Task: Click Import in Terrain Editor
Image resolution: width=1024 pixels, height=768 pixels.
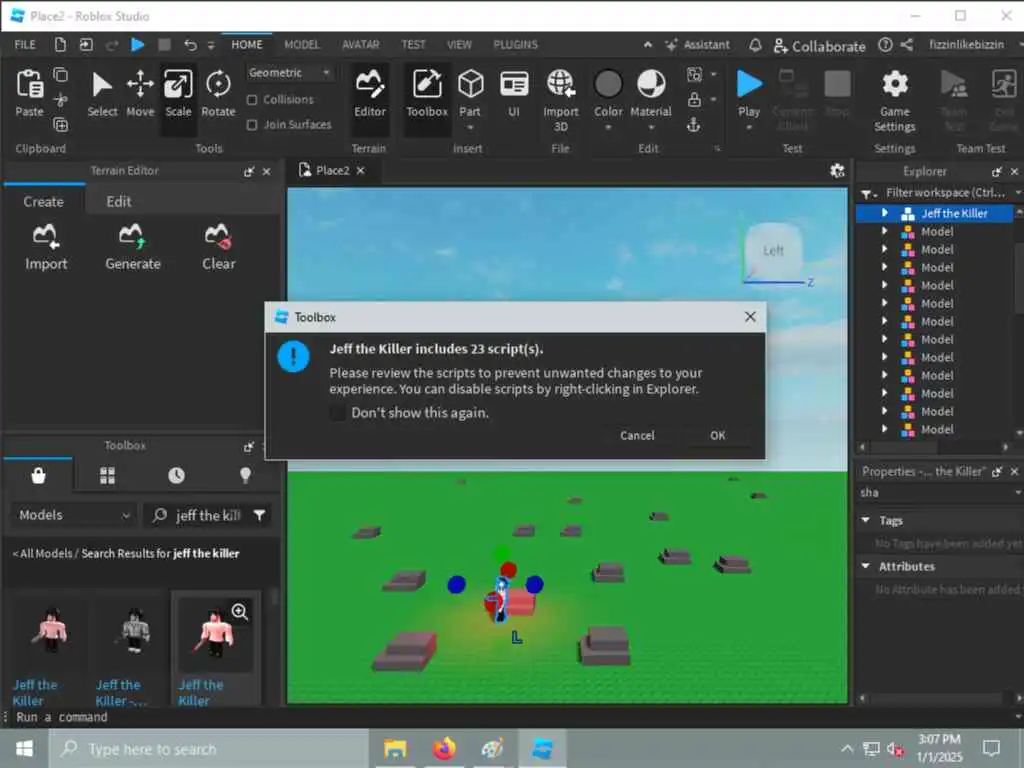Action: click(x=46, y=247)
